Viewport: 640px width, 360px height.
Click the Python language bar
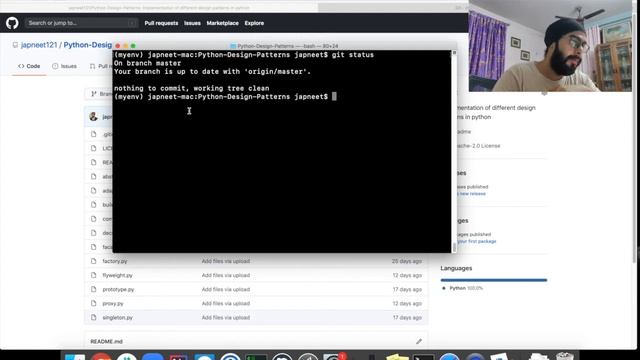pyautogui.click(x=494, y=280)
